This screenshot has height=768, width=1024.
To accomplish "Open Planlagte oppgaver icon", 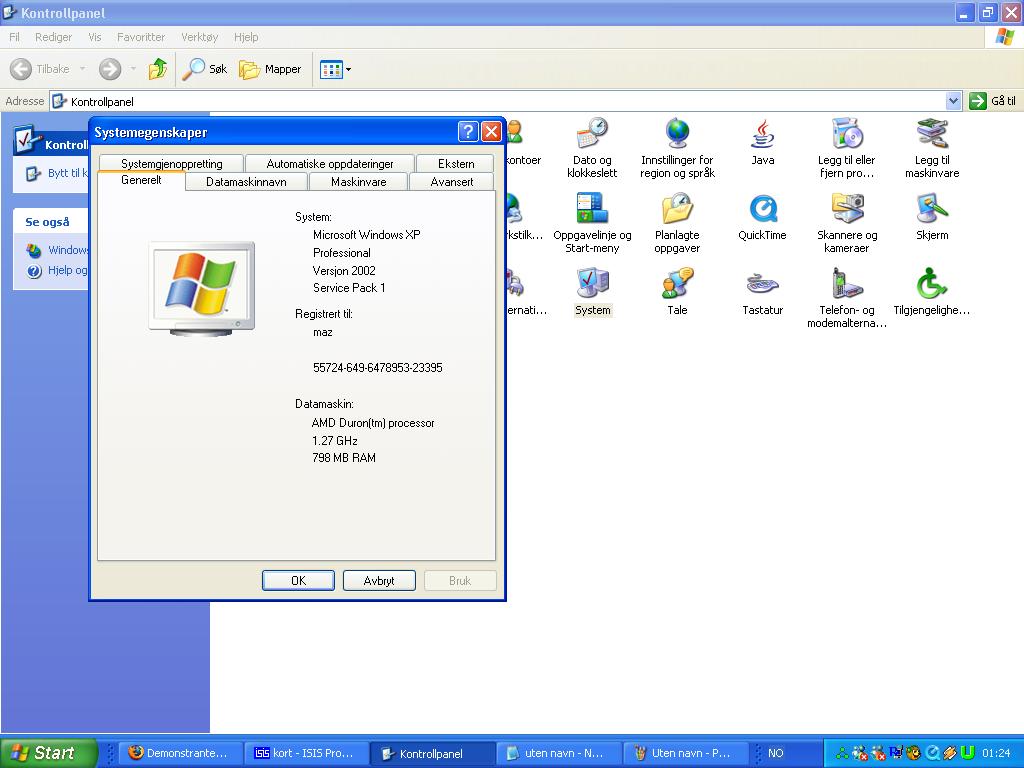I will click(x=677, y=223).
